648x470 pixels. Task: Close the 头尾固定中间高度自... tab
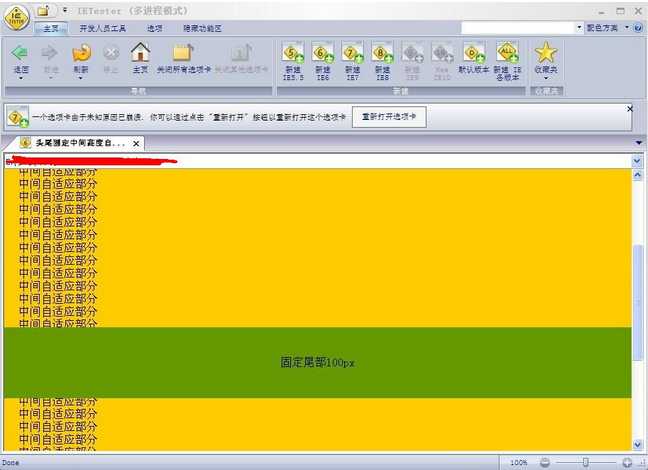coord(136,143)
